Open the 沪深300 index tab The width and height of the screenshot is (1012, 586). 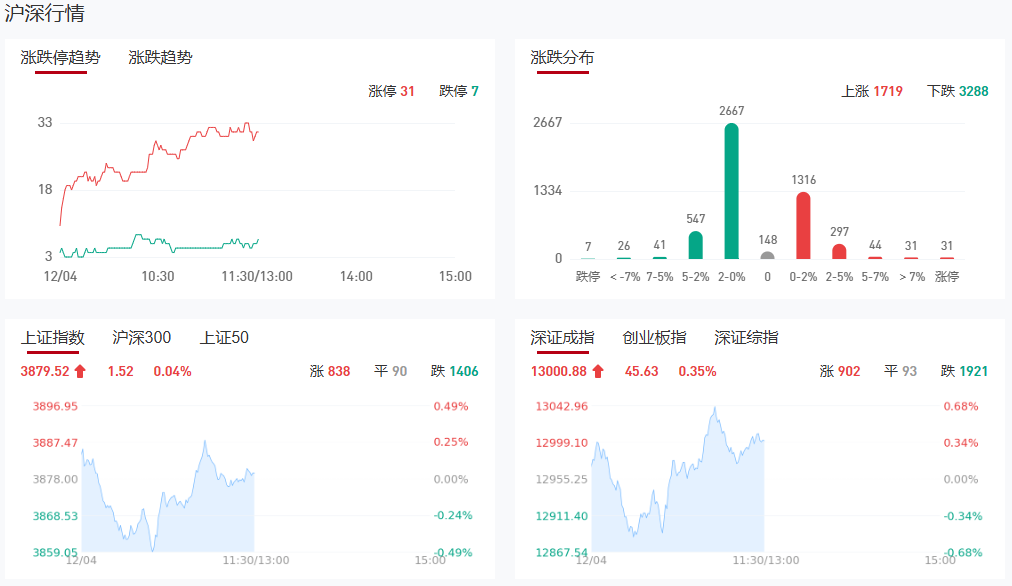pyautogui.click(x=141, y=338)
